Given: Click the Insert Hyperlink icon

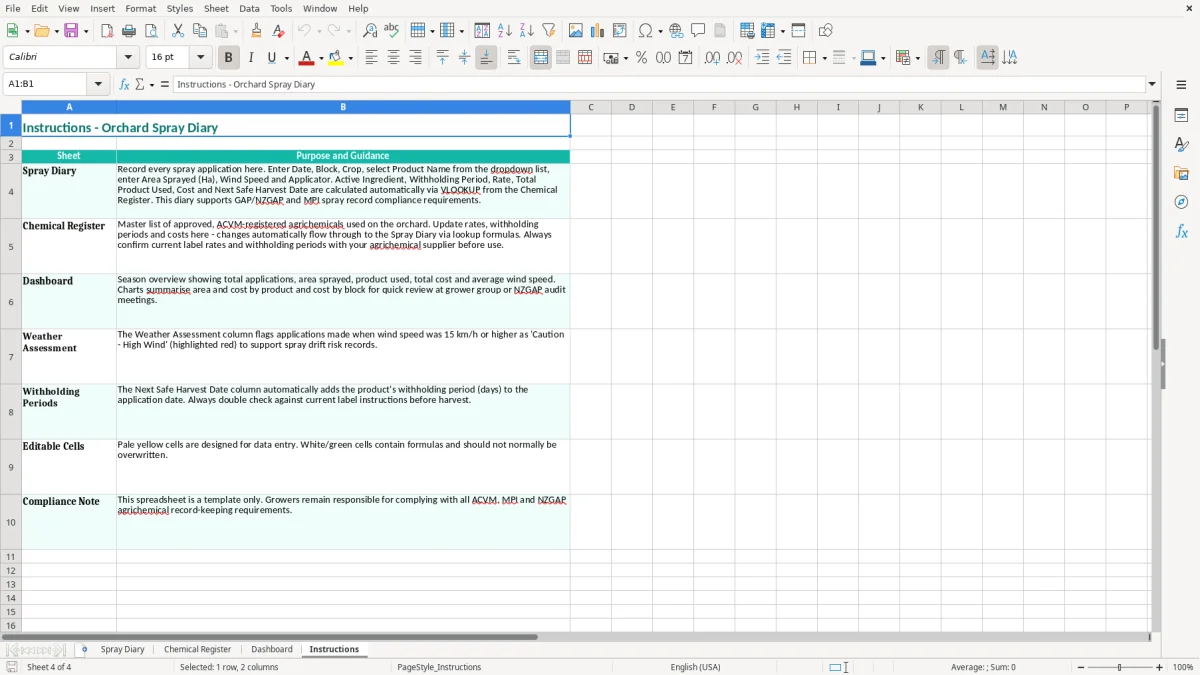Looking at the screenshot, I should [x=676, y=31].
